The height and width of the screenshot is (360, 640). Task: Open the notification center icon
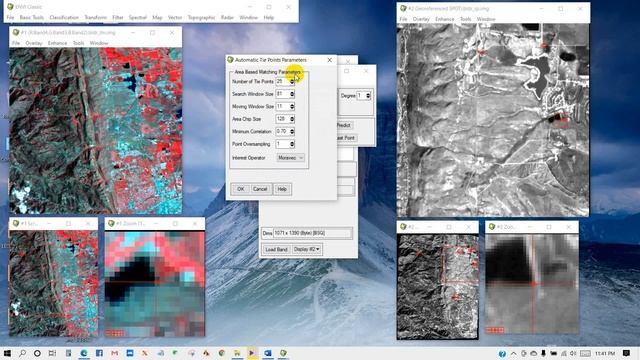(x=627, y=353)
